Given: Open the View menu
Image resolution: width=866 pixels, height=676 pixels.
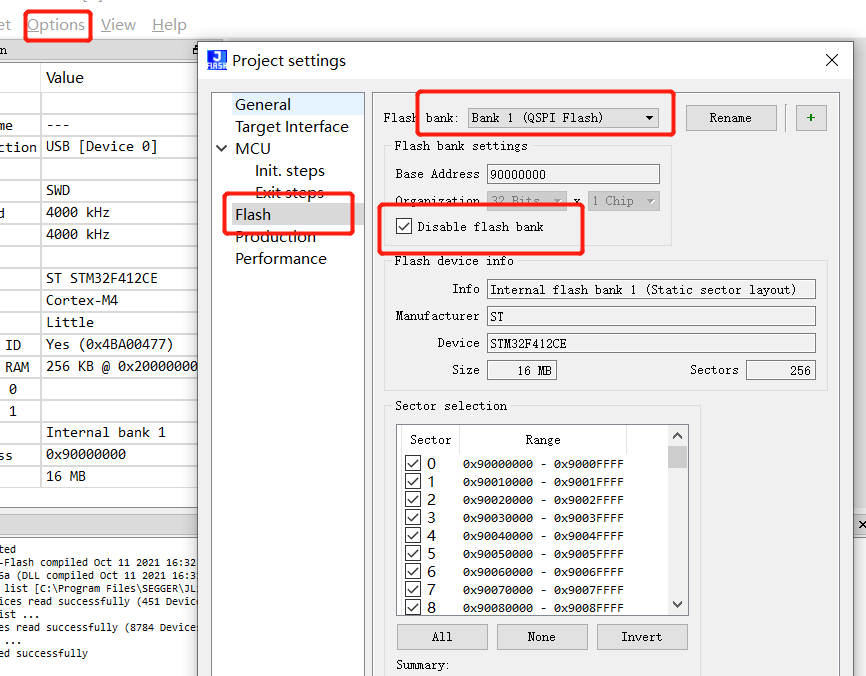Looking at the screenshot, I should point(118,24).
